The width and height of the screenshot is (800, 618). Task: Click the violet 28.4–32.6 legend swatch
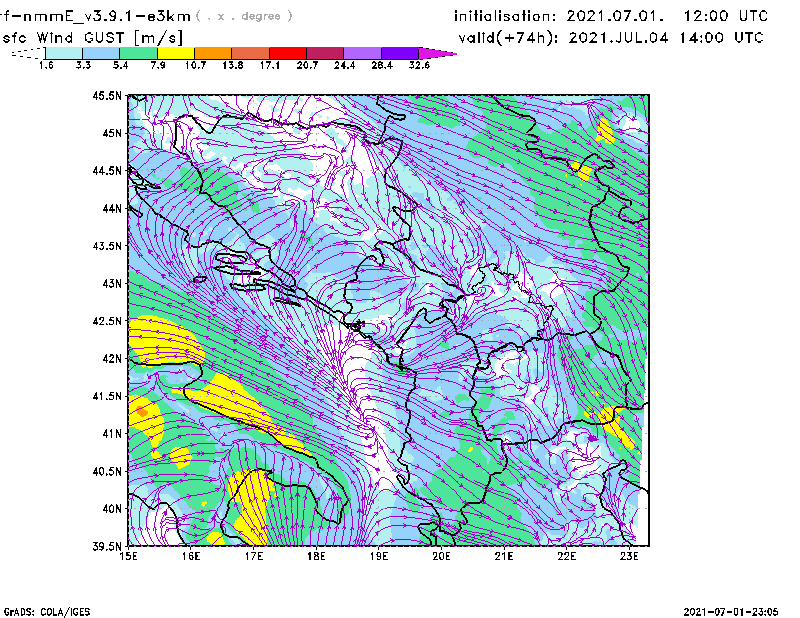point(400,53)
